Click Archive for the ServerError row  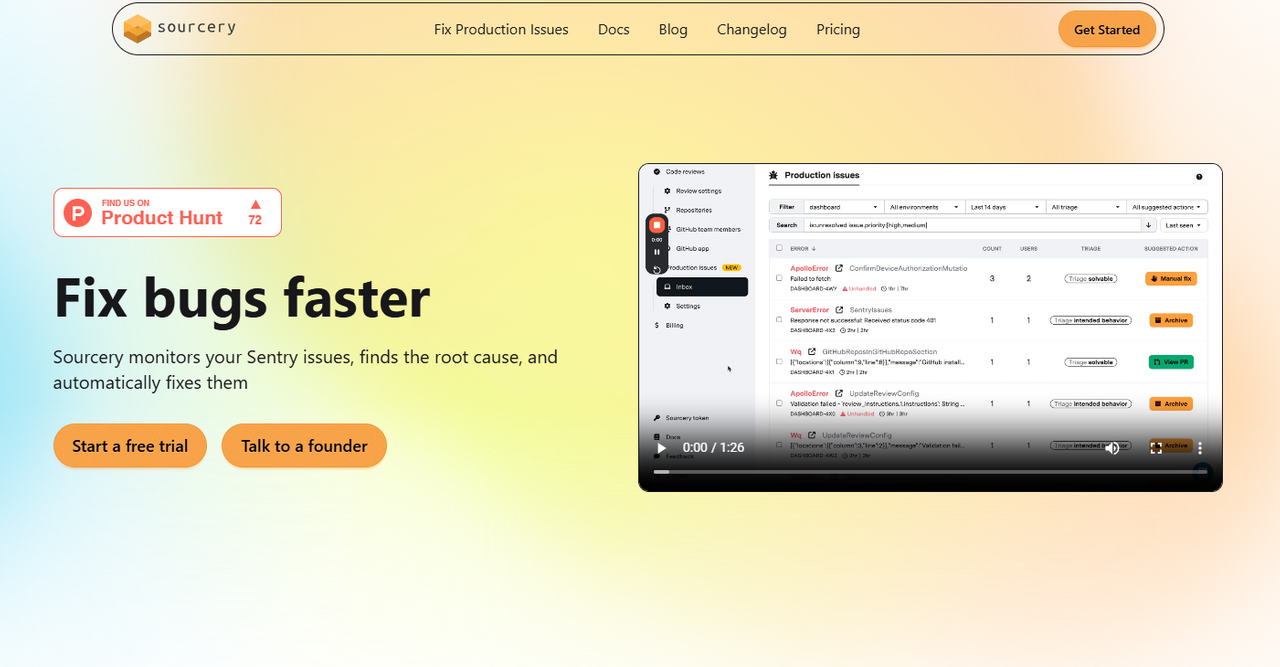pos(1171,320)
